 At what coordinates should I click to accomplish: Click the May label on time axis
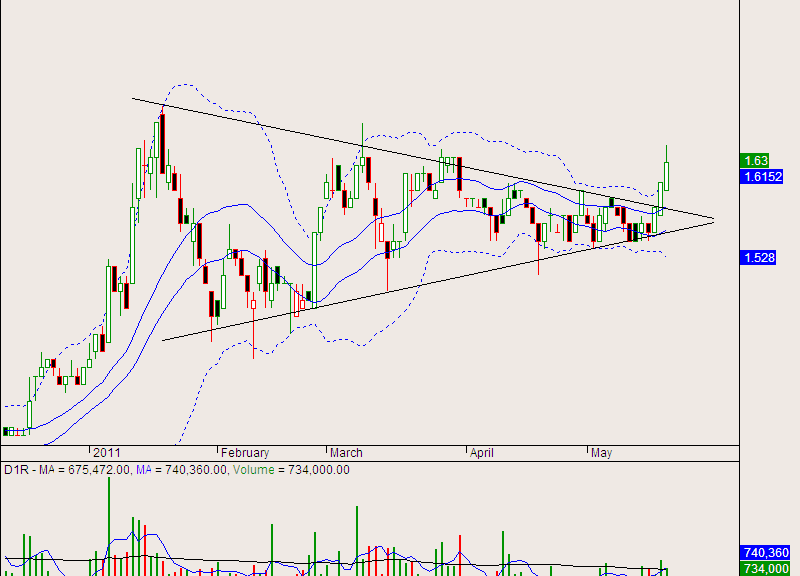click(601, 452)
